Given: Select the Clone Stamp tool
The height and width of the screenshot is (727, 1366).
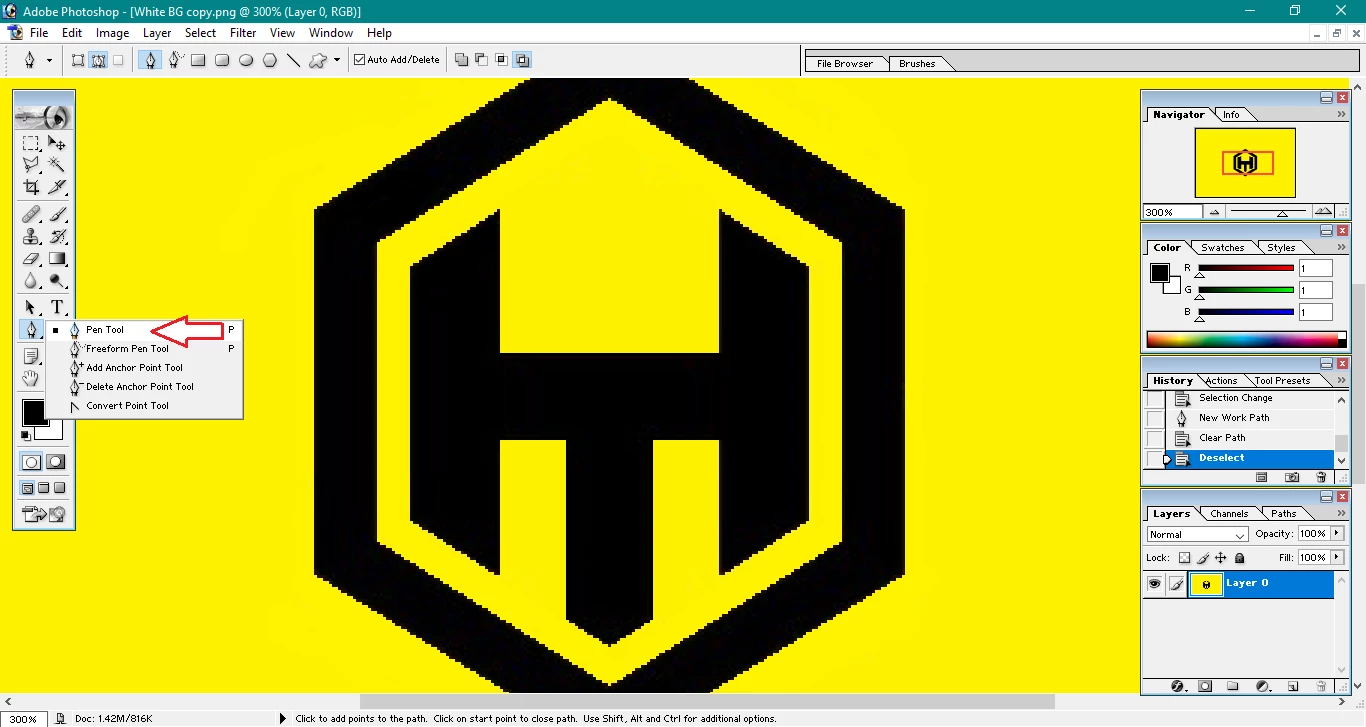Looking at the screenshot, I should pos(31,236).
